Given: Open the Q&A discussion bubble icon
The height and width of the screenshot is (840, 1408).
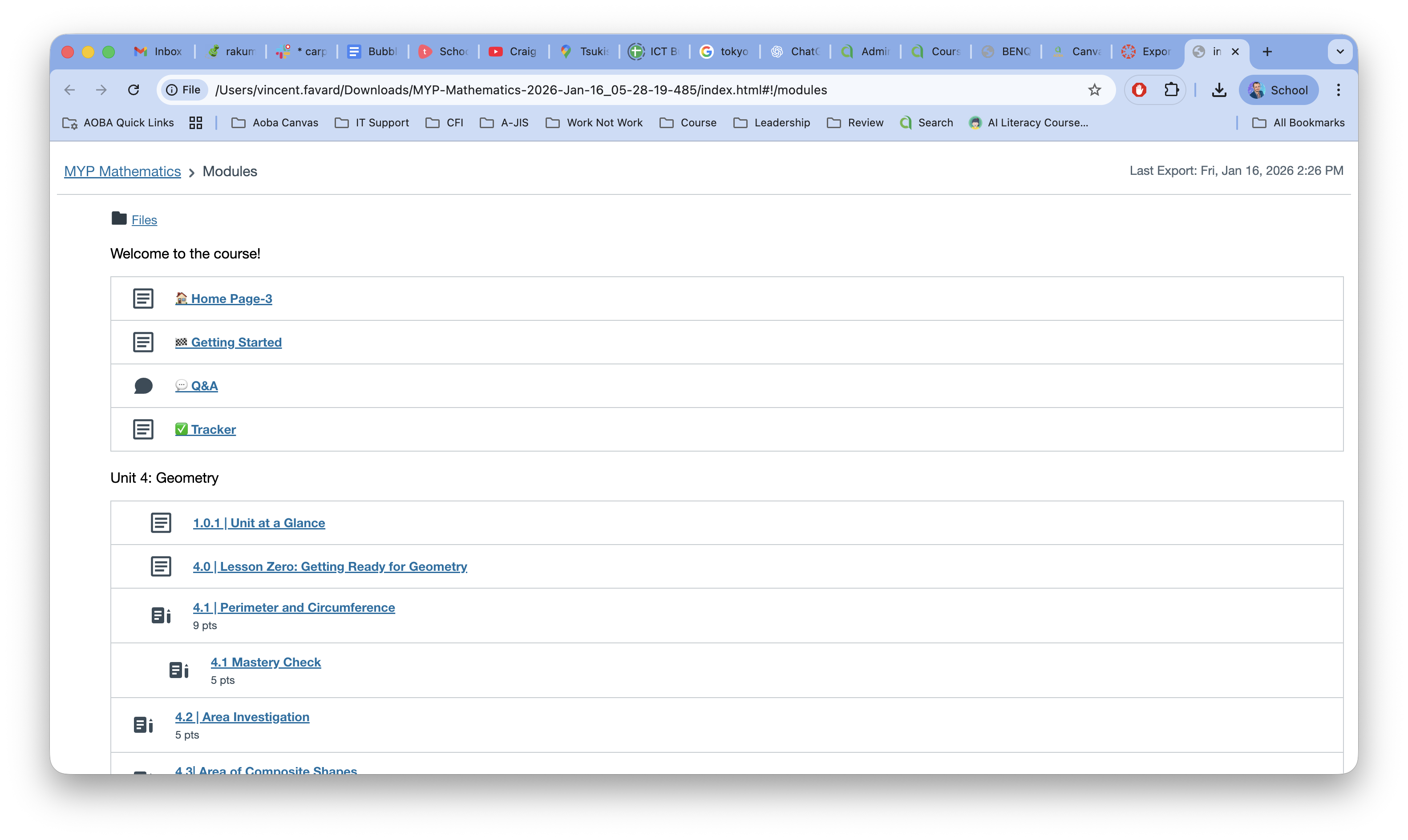Looking at the screenshot, I should pos(143,385).
